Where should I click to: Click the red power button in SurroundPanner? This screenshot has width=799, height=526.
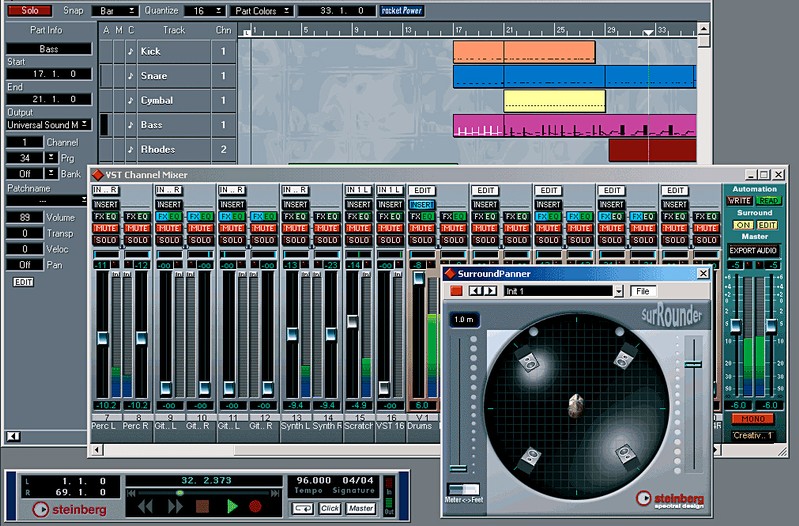tap(456, 291)
